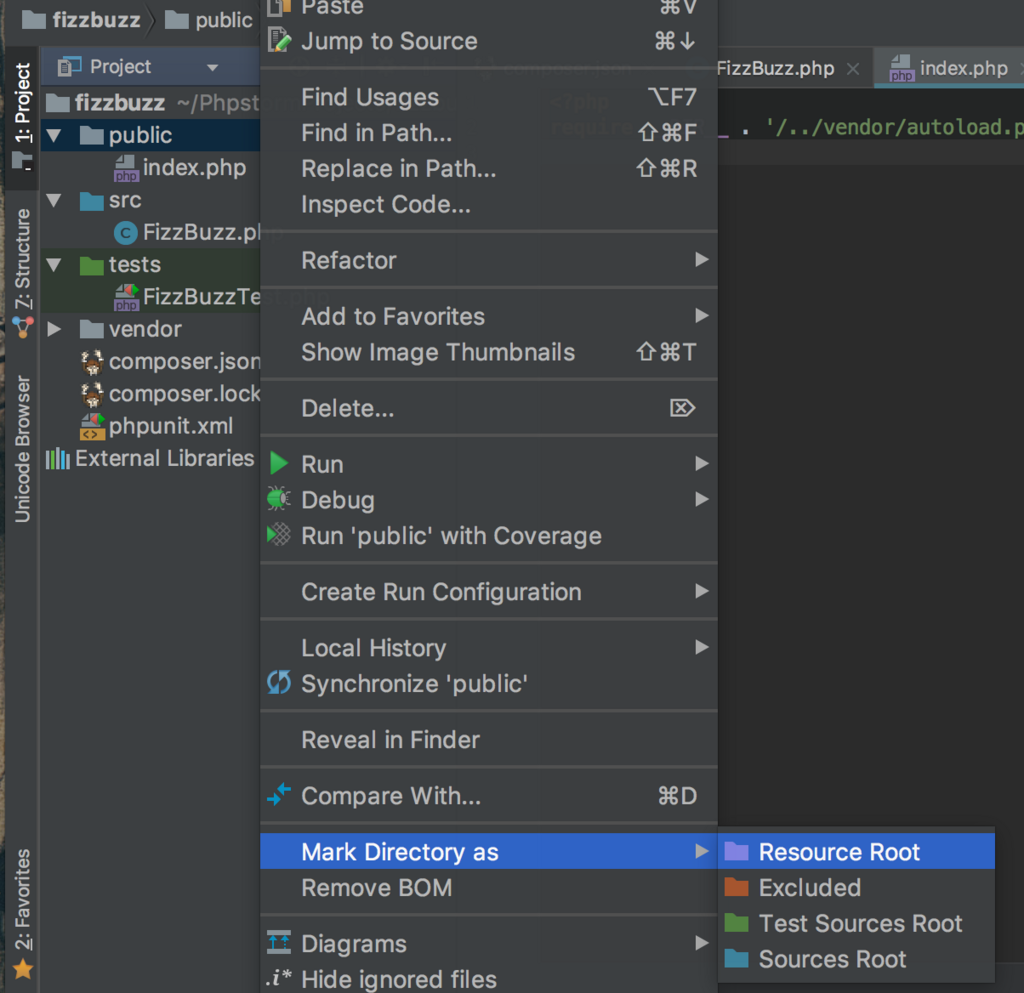Expand the vendor folder arrow
The image size is (1024, 993).
click(54, 329)
